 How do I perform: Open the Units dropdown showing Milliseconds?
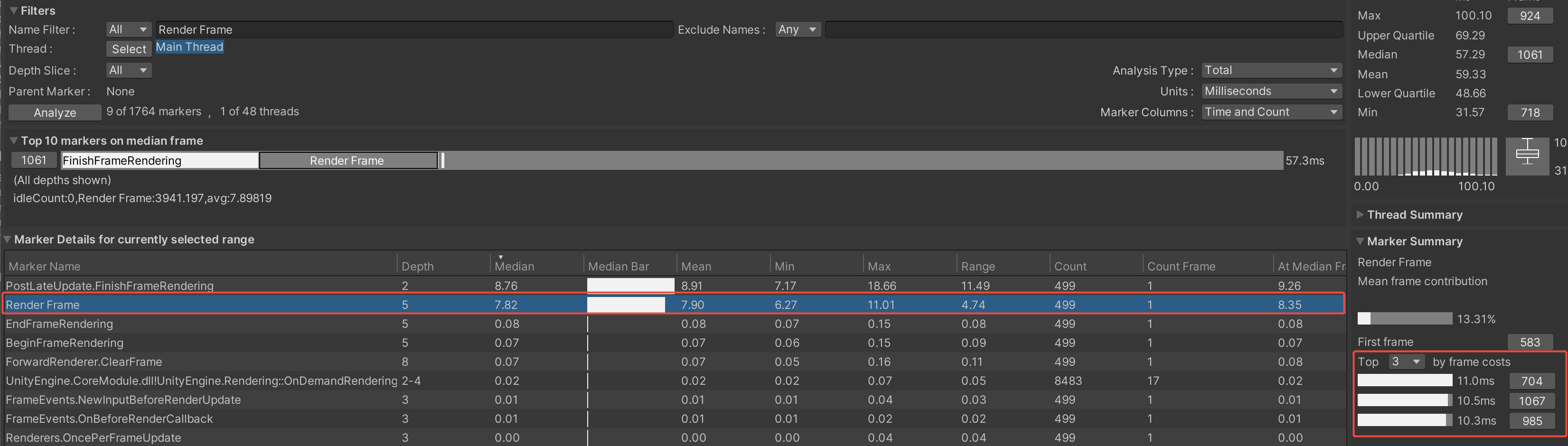tap(1271, 91)
